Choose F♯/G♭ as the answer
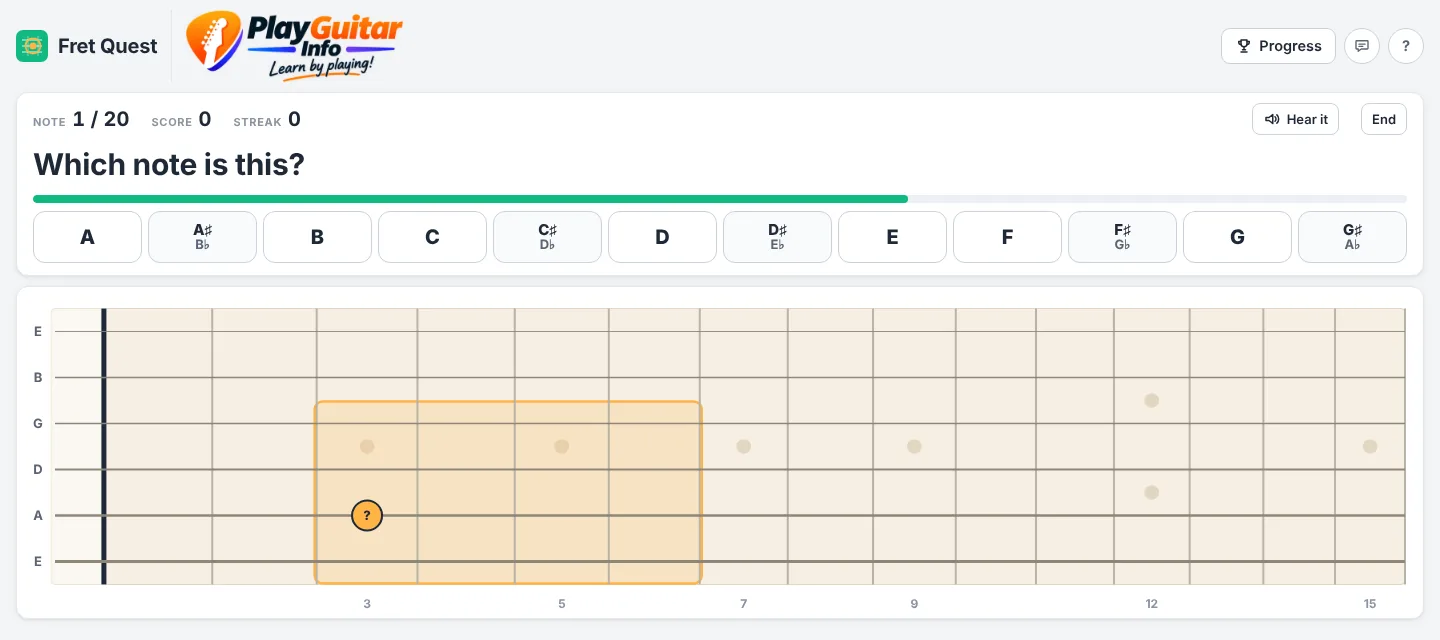The width and height of the screenshot is (1440, 640). pyautogui.click(x=1123, y=237)
